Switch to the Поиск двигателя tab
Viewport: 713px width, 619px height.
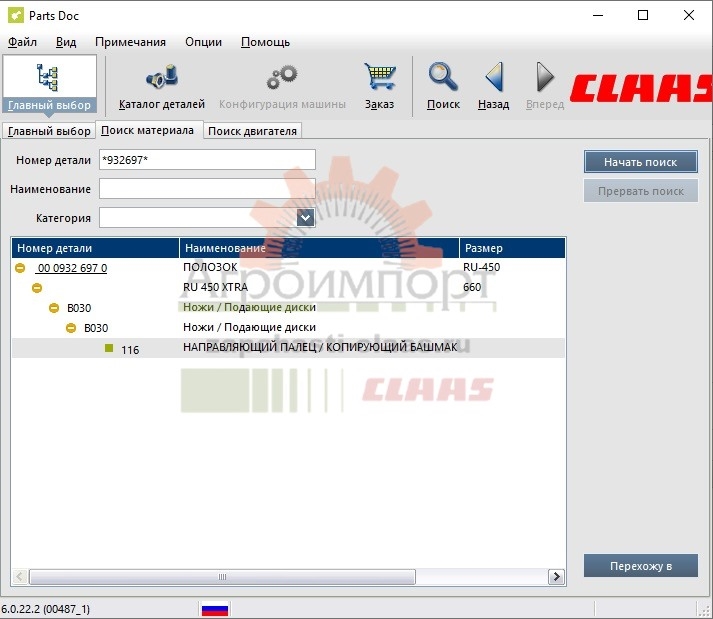[252, 131]
